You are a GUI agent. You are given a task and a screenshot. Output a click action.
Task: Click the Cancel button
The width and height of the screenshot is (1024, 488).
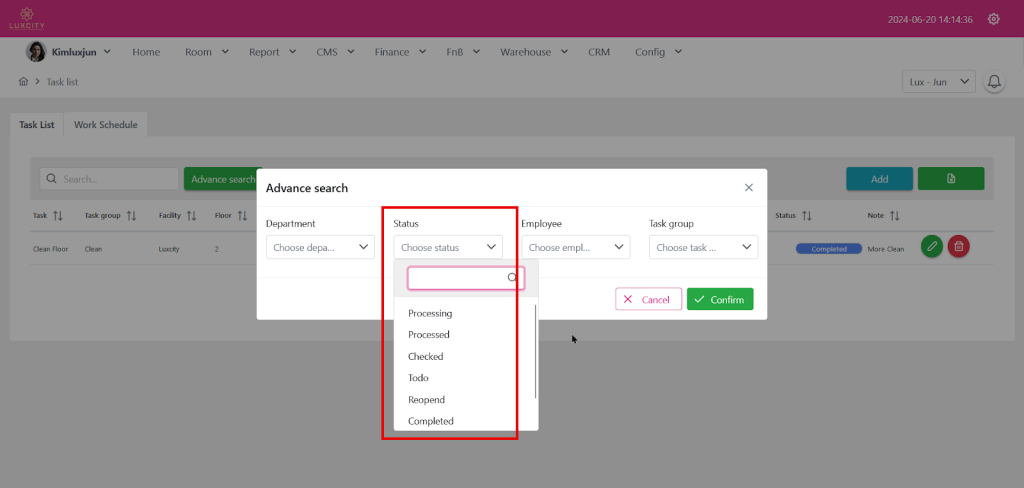[x=648, y=299]
